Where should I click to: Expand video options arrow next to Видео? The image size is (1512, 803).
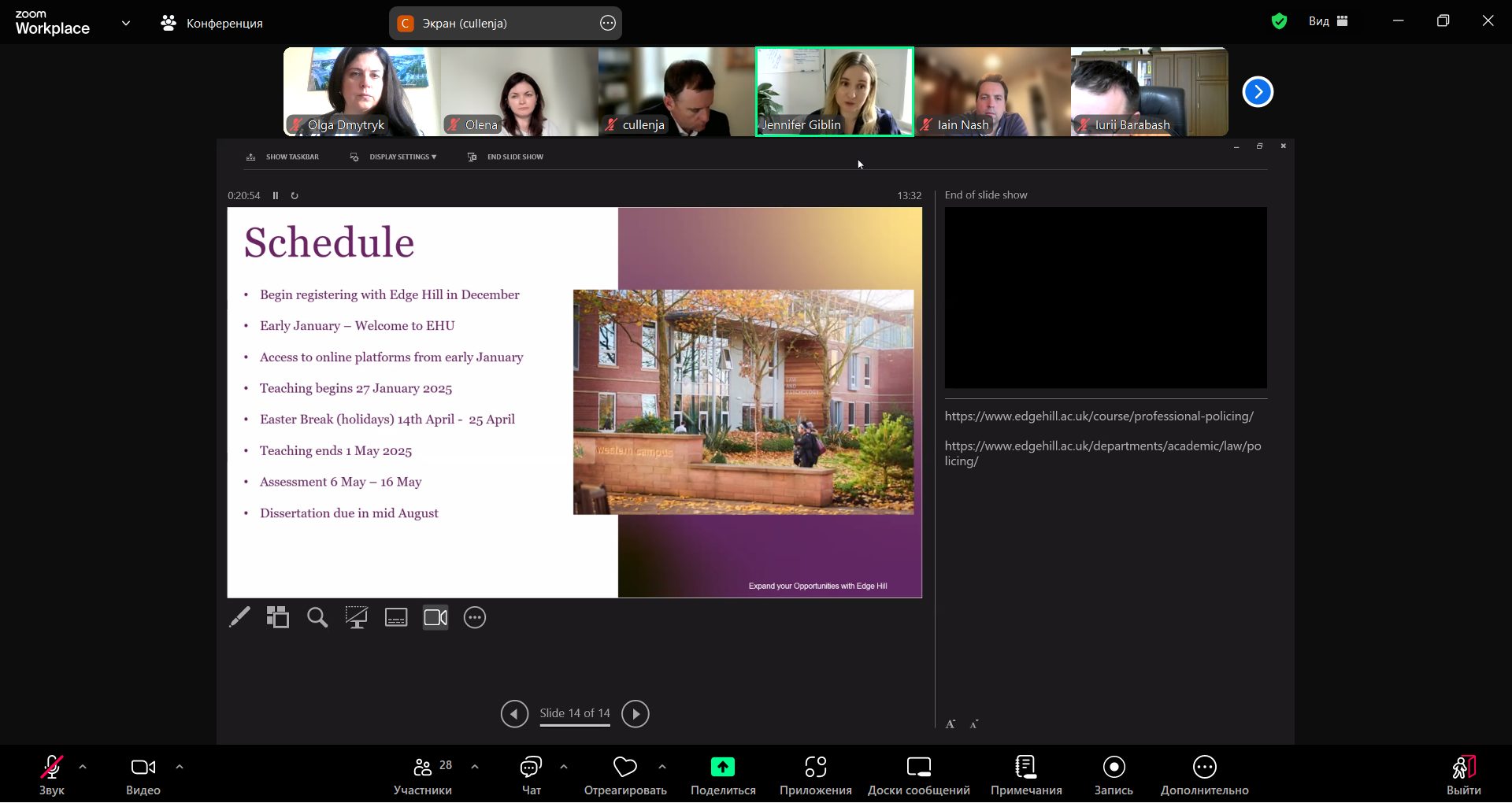(x=180, y=767)
